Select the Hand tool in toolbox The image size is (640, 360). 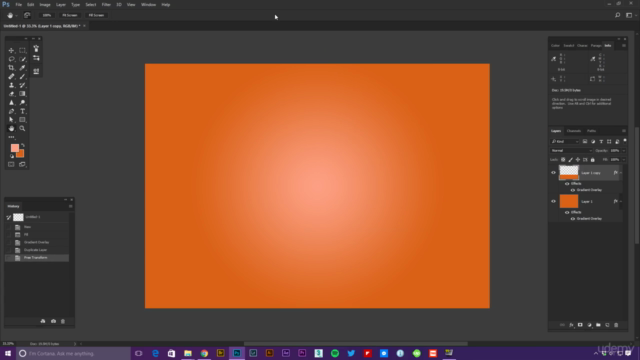11,128
